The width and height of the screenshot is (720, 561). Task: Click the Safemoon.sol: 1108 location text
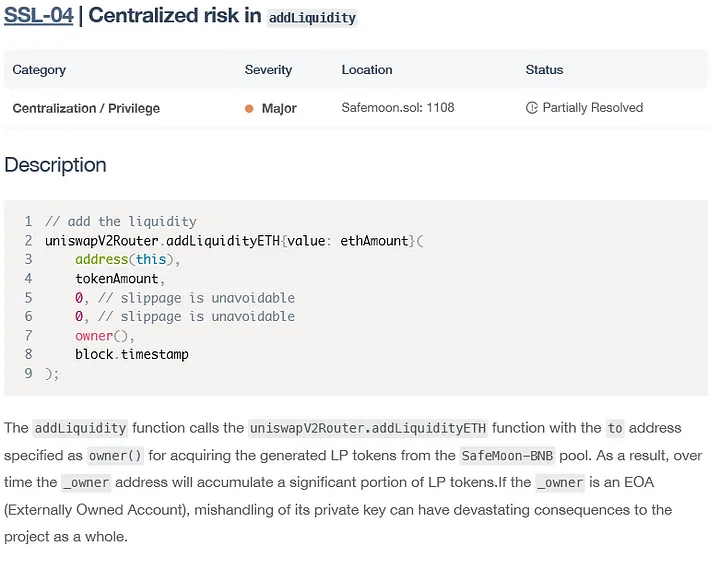[x=398, y=107]
